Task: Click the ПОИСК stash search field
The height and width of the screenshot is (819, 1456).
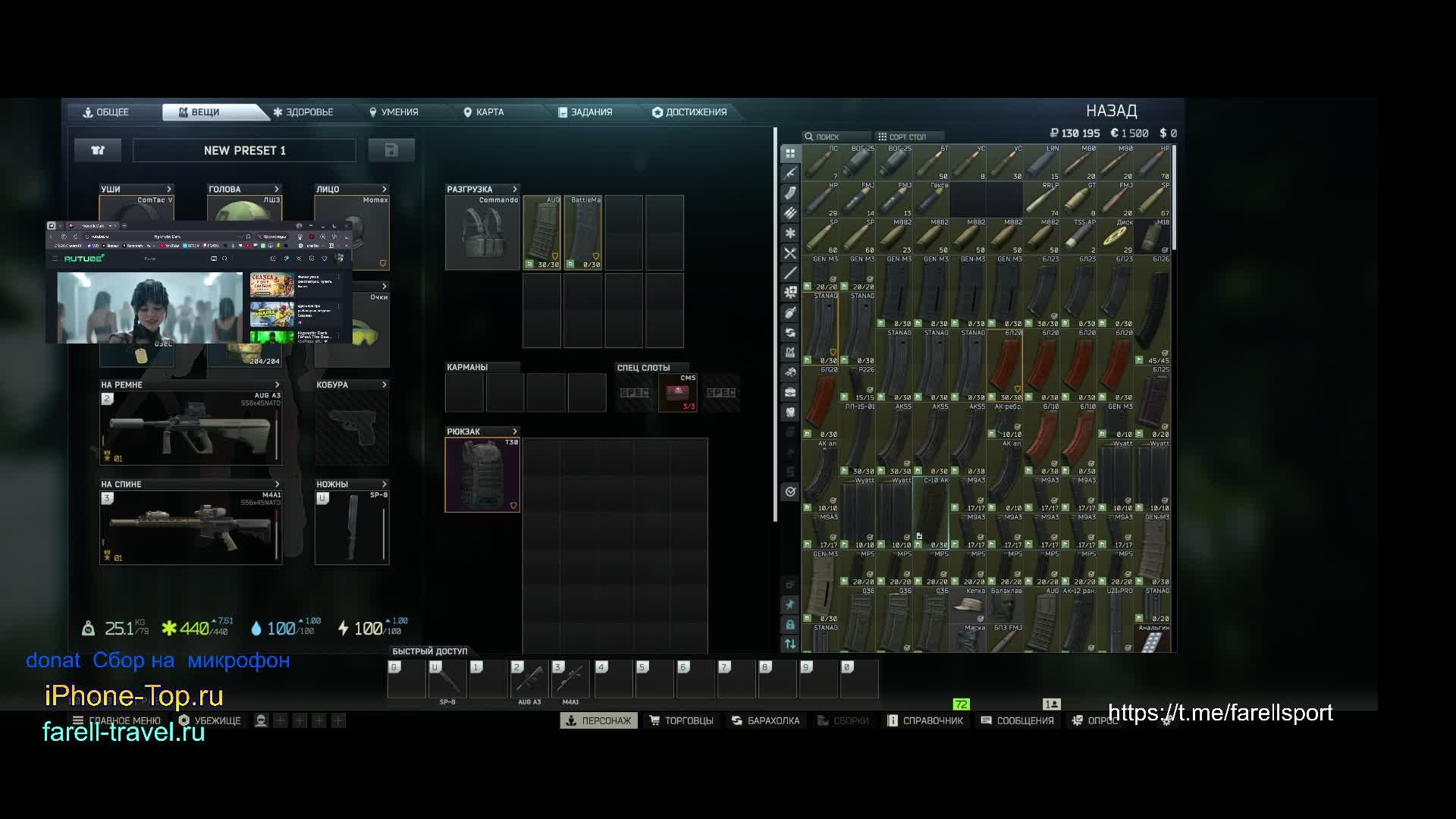Action: pyautogui.click(x=834, y=137)
